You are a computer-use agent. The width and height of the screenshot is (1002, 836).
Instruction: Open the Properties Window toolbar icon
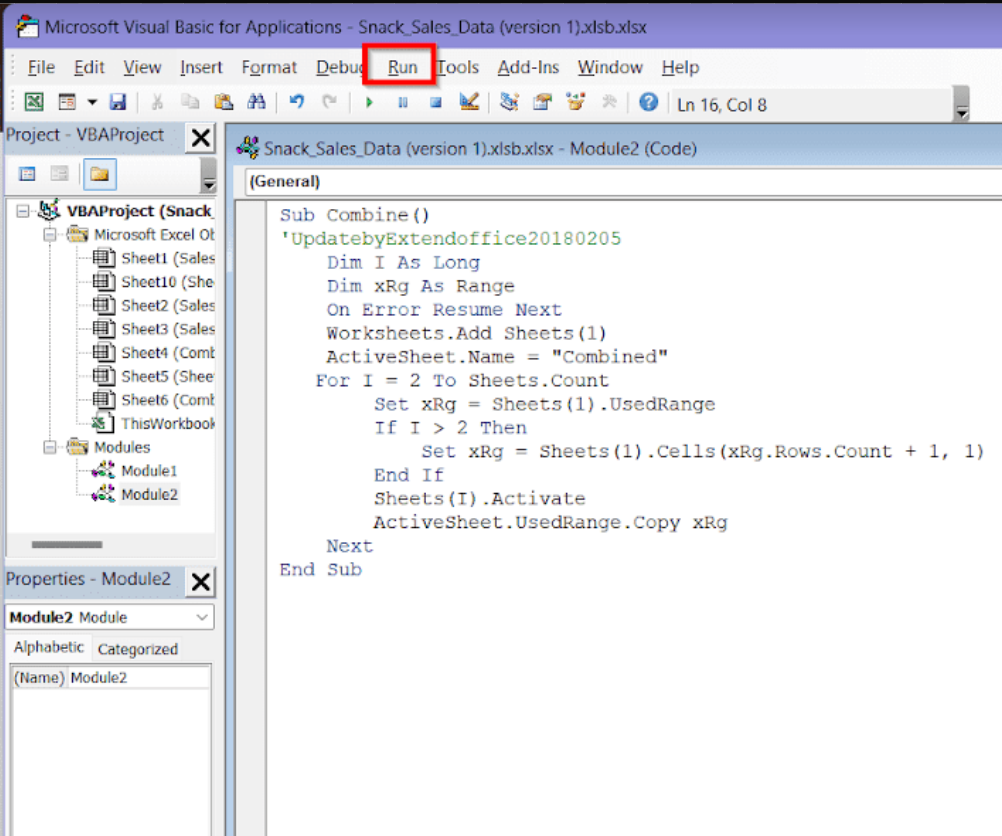click(x=543, y=102)
